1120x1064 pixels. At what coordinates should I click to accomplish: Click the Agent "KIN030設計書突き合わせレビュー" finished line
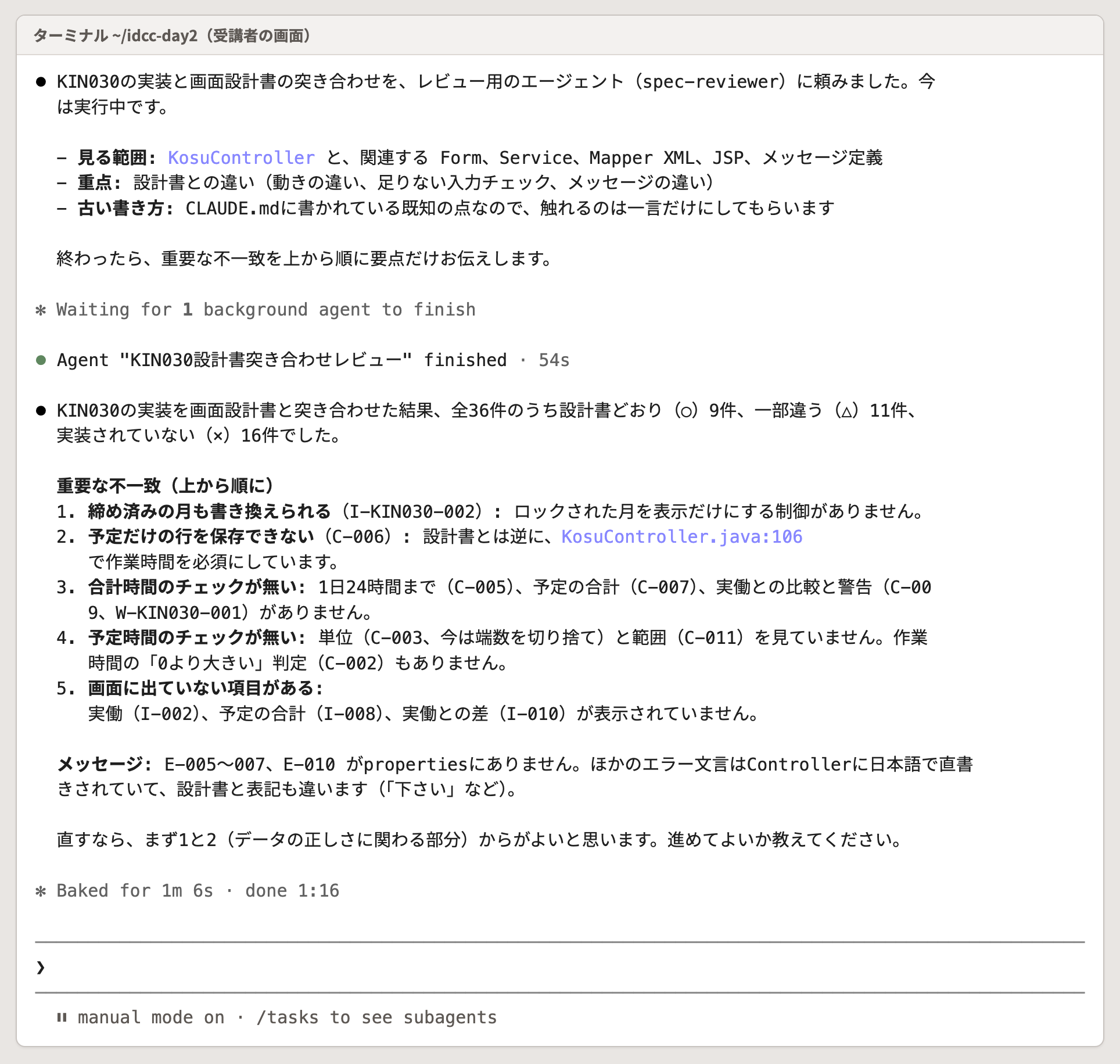tap(282, 360)
